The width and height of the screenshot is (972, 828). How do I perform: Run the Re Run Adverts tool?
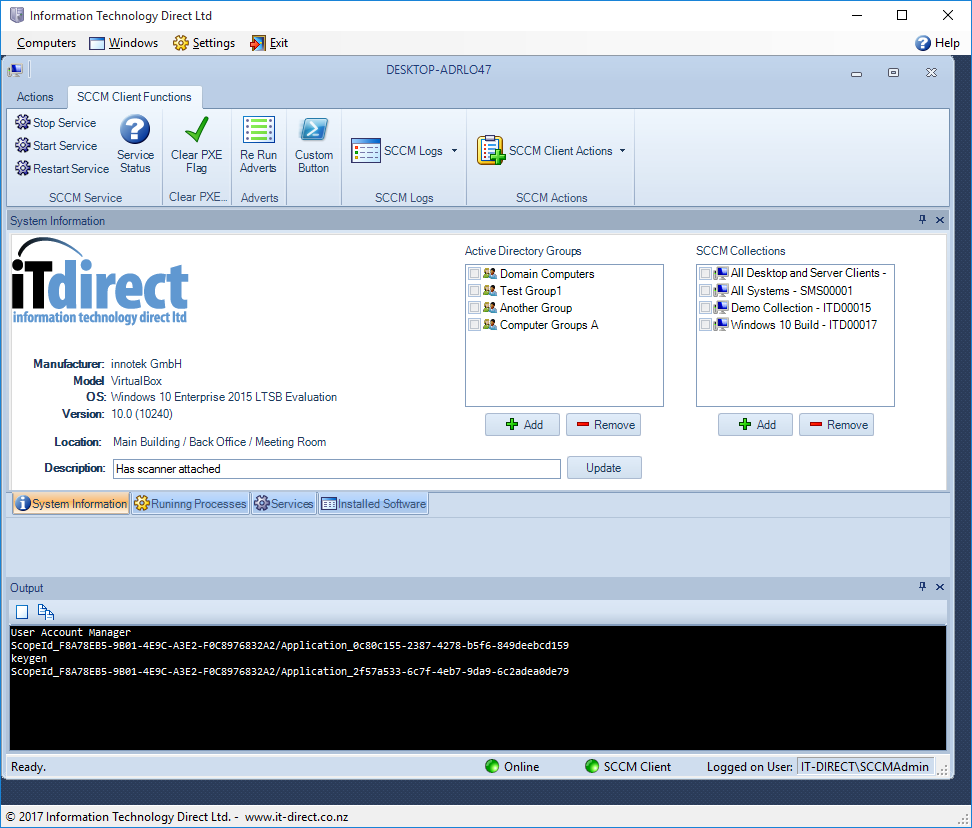[259, 131]
